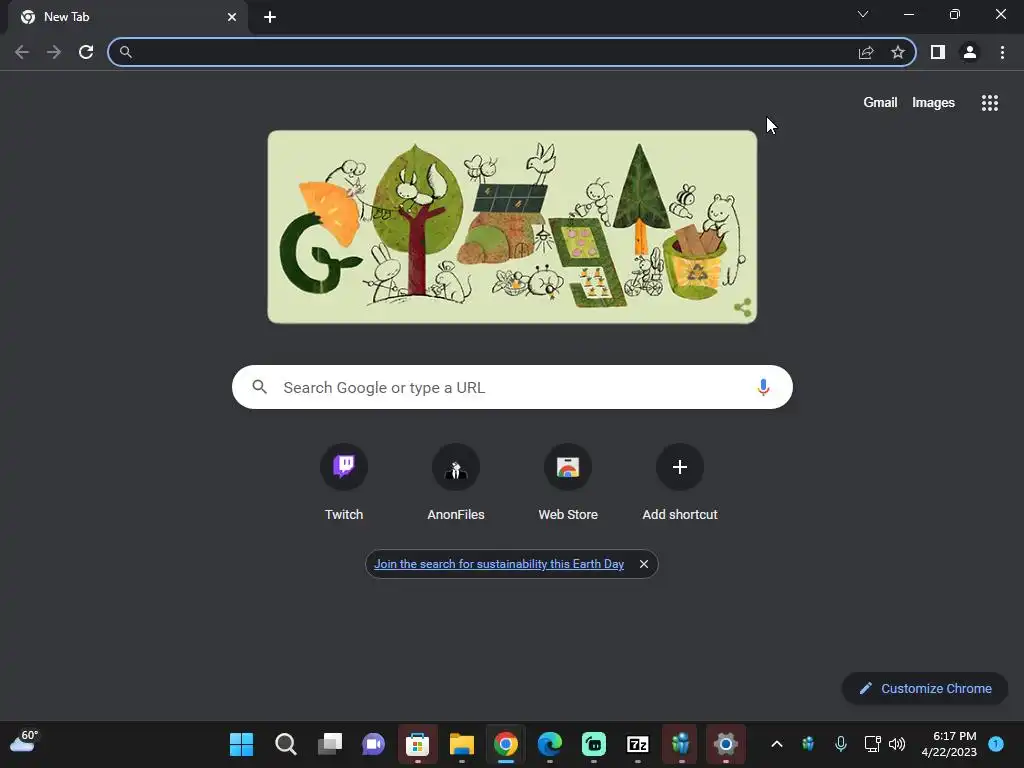Open the Streamlabs app in taskbar
Viewport: 1024px width, 768px height.
(x=594, y=744)
